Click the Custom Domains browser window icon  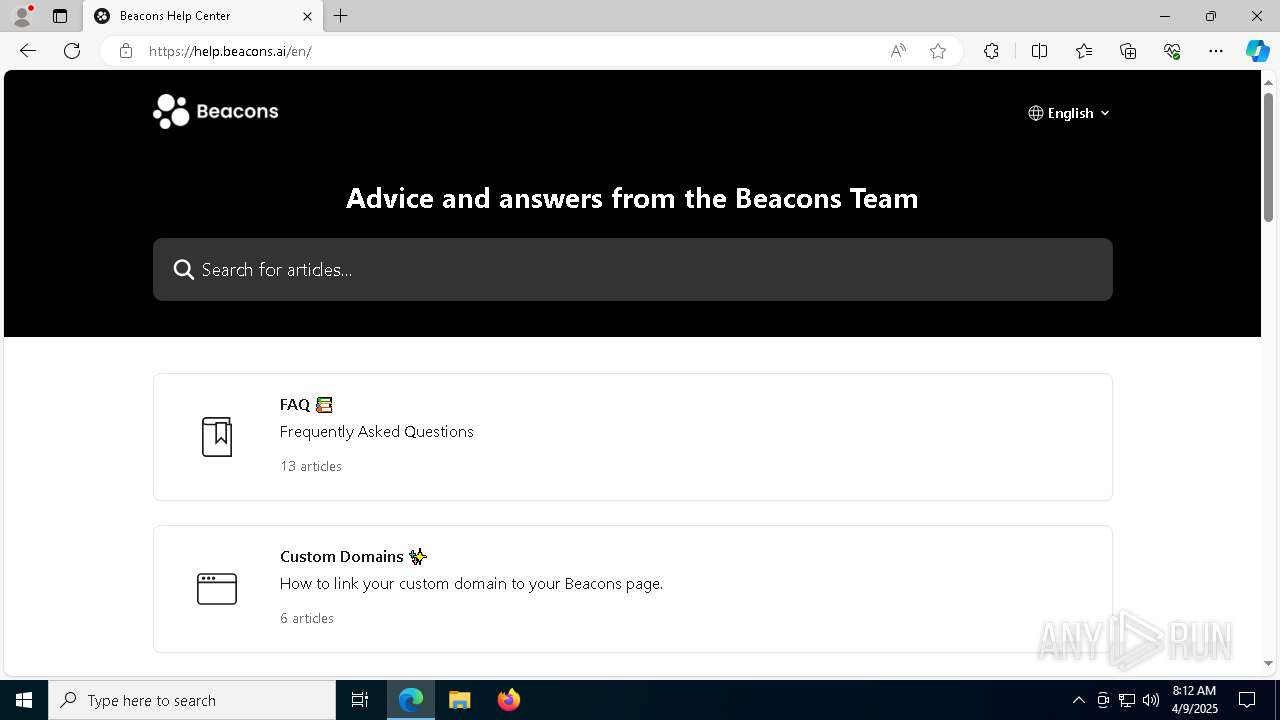pos(217,589)
